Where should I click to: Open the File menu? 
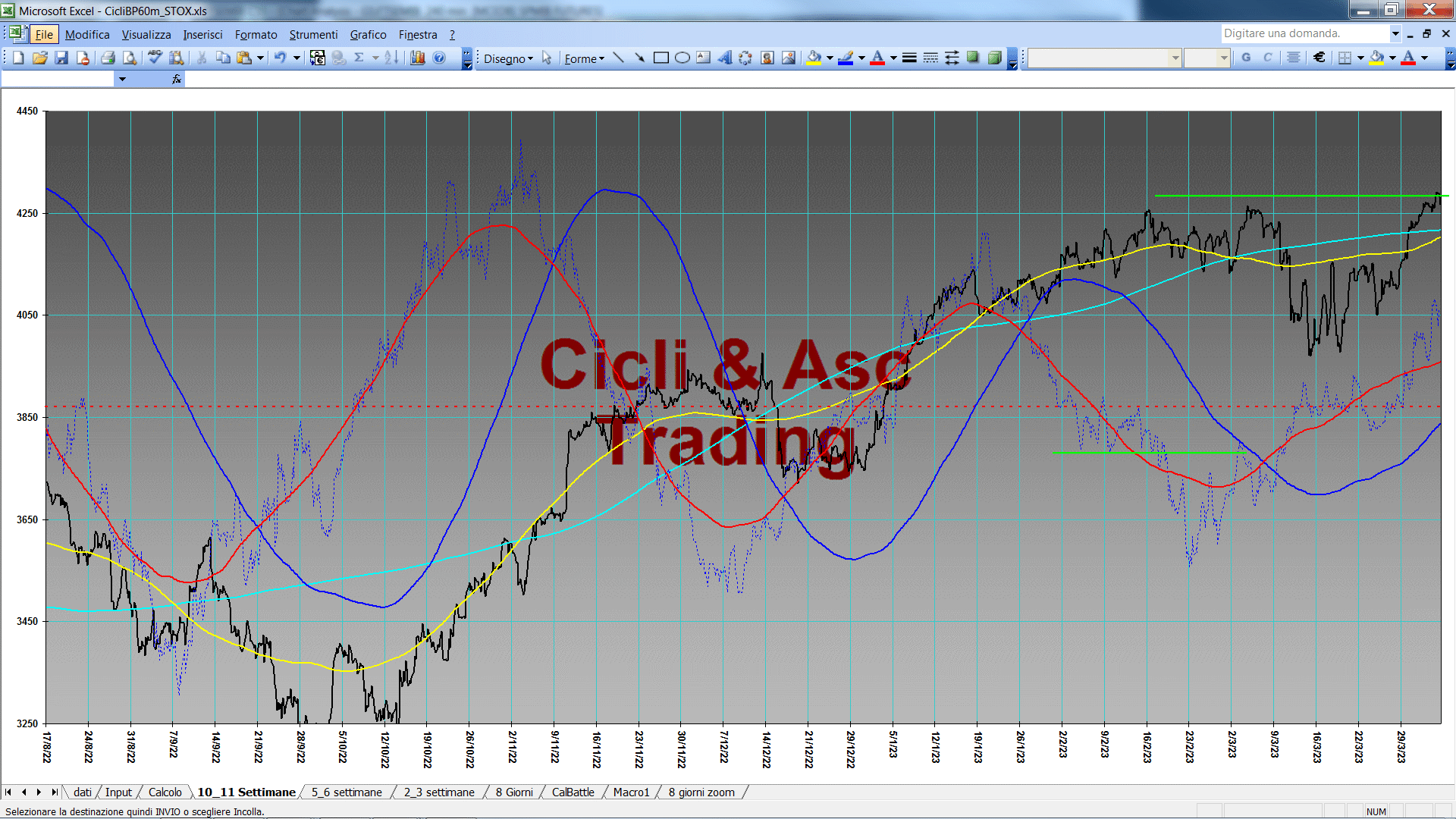pyautogui.click(x=44, y=34)
